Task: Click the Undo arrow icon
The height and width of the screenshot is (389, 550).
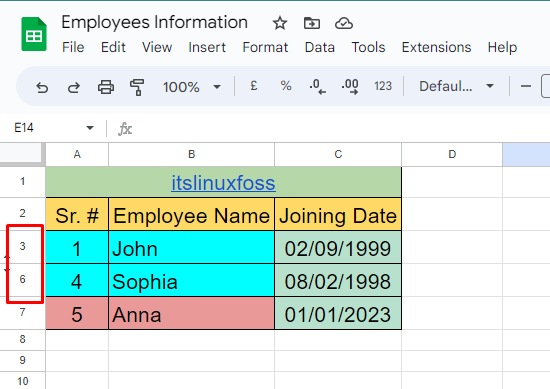Action: tap(42, 87)
